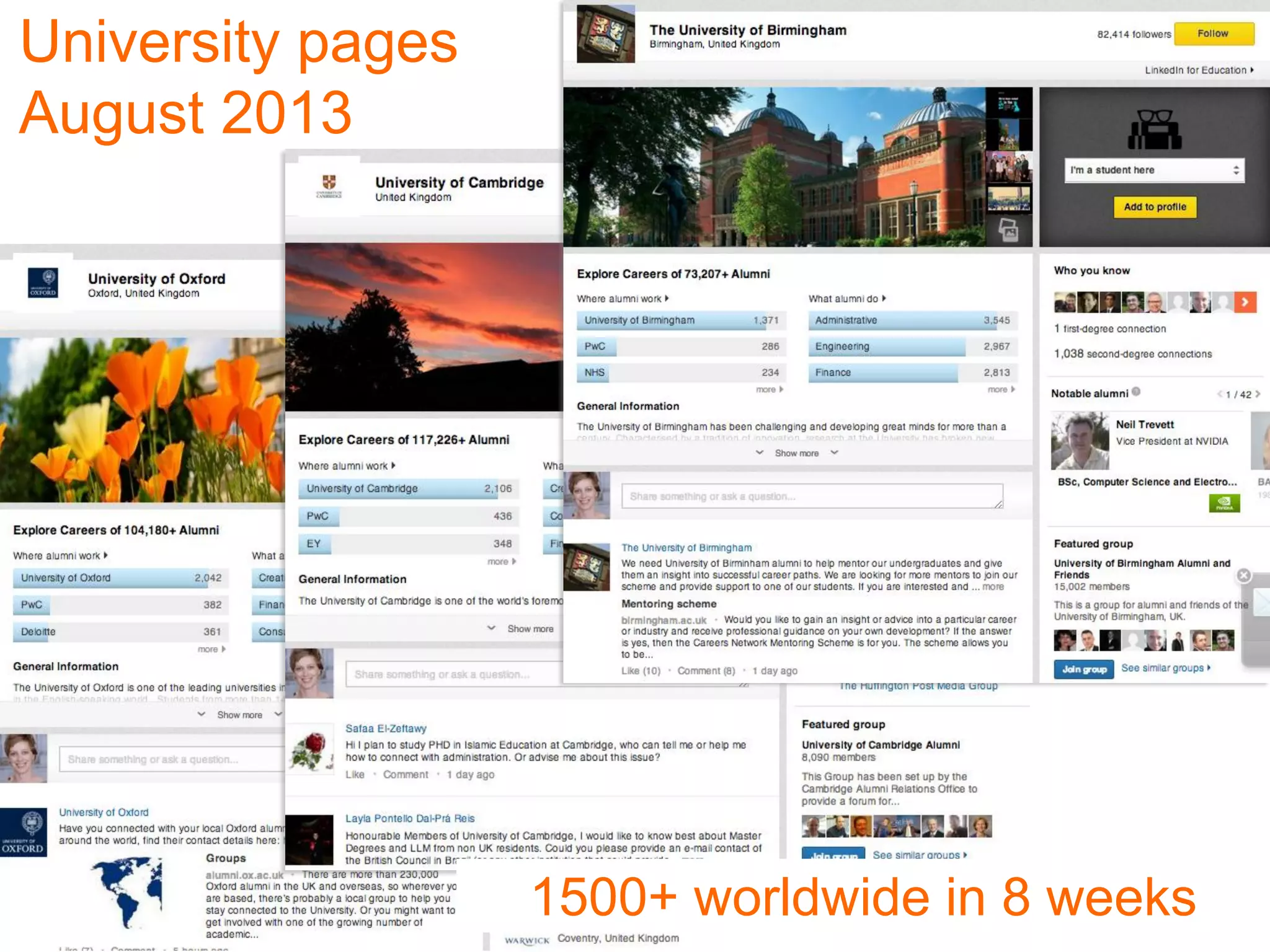Select the Administrative bar on Birmingham page
Screen dimensions: 1270x952
click(x=913, y=320)
